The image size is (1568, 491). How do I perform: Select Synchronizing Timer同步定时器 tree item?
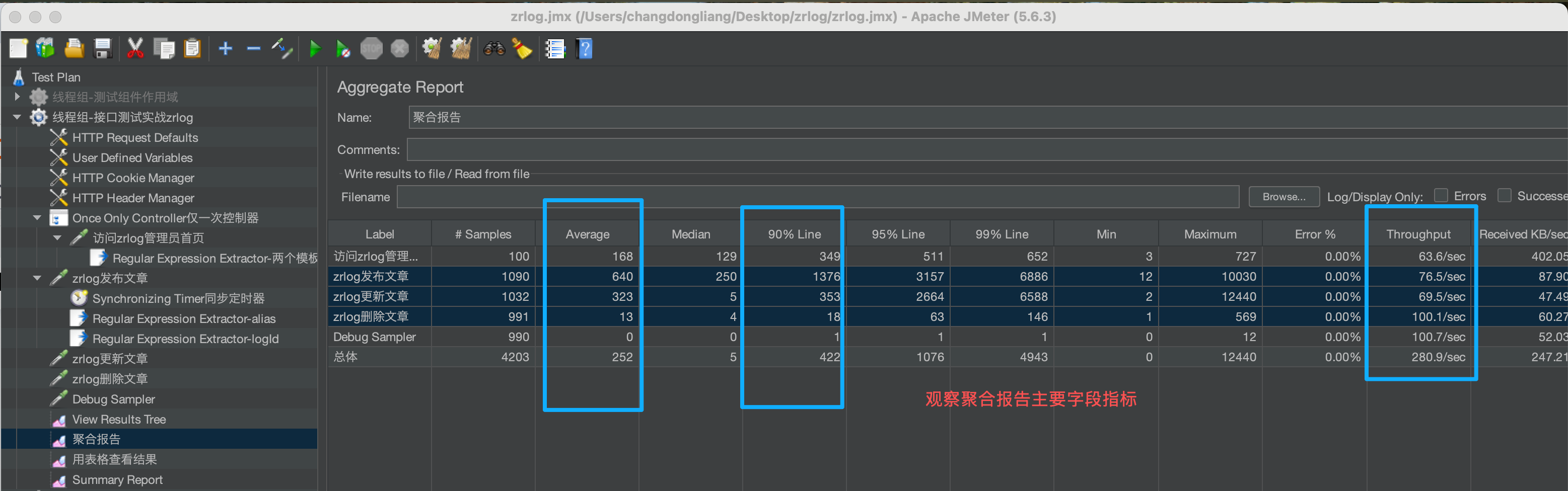click(x=178, y=298)
